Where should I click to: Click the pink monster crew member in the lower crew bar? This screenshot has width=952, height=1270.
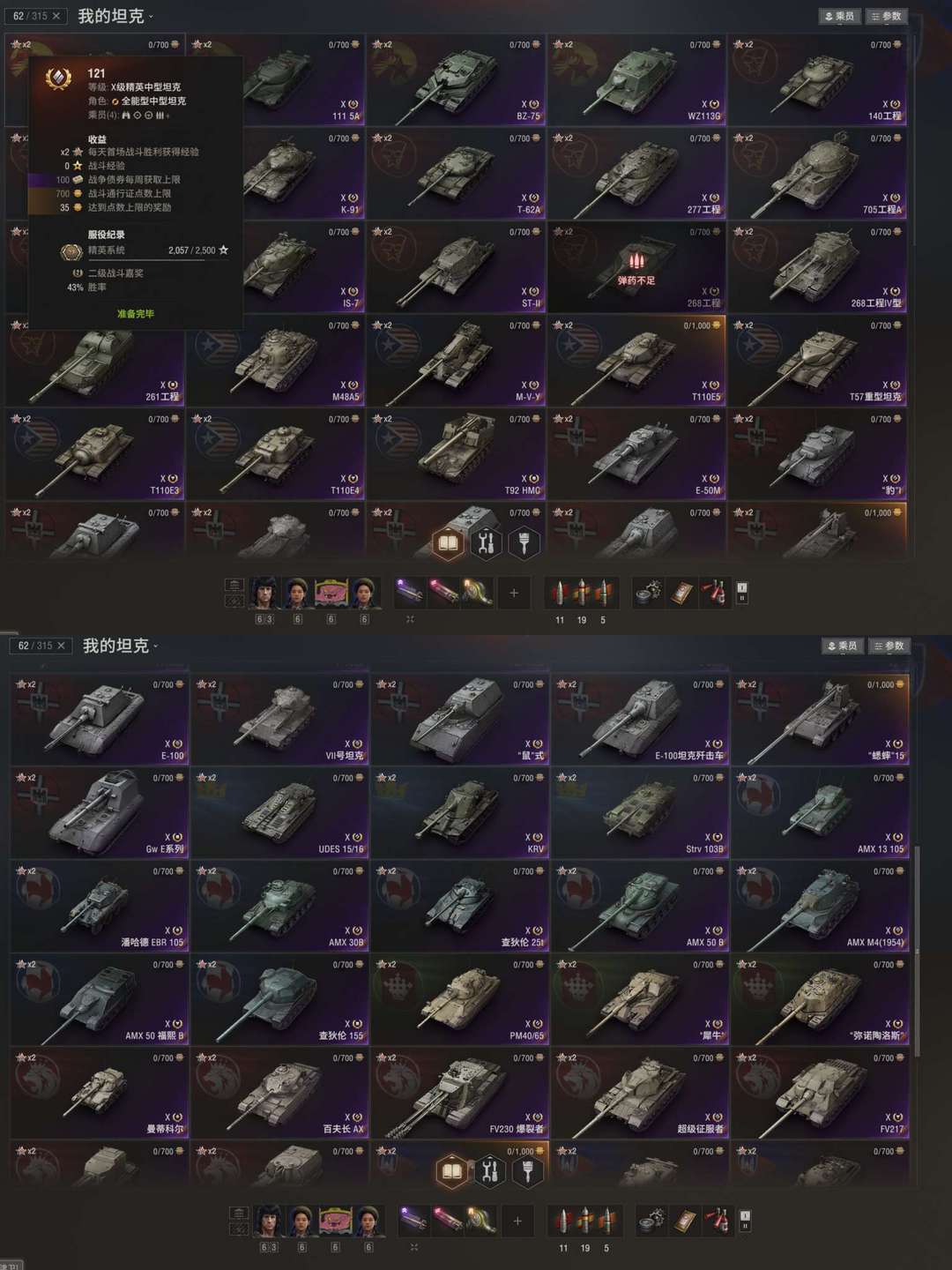pyautogui.click(x=335, y=1221)
